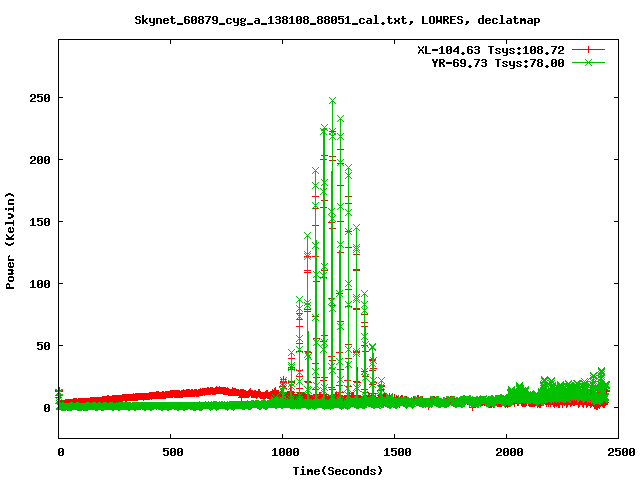Click x-axis tick label '500'
The width and height of the screenshot is (640, 480).
(x=173, y=452)
